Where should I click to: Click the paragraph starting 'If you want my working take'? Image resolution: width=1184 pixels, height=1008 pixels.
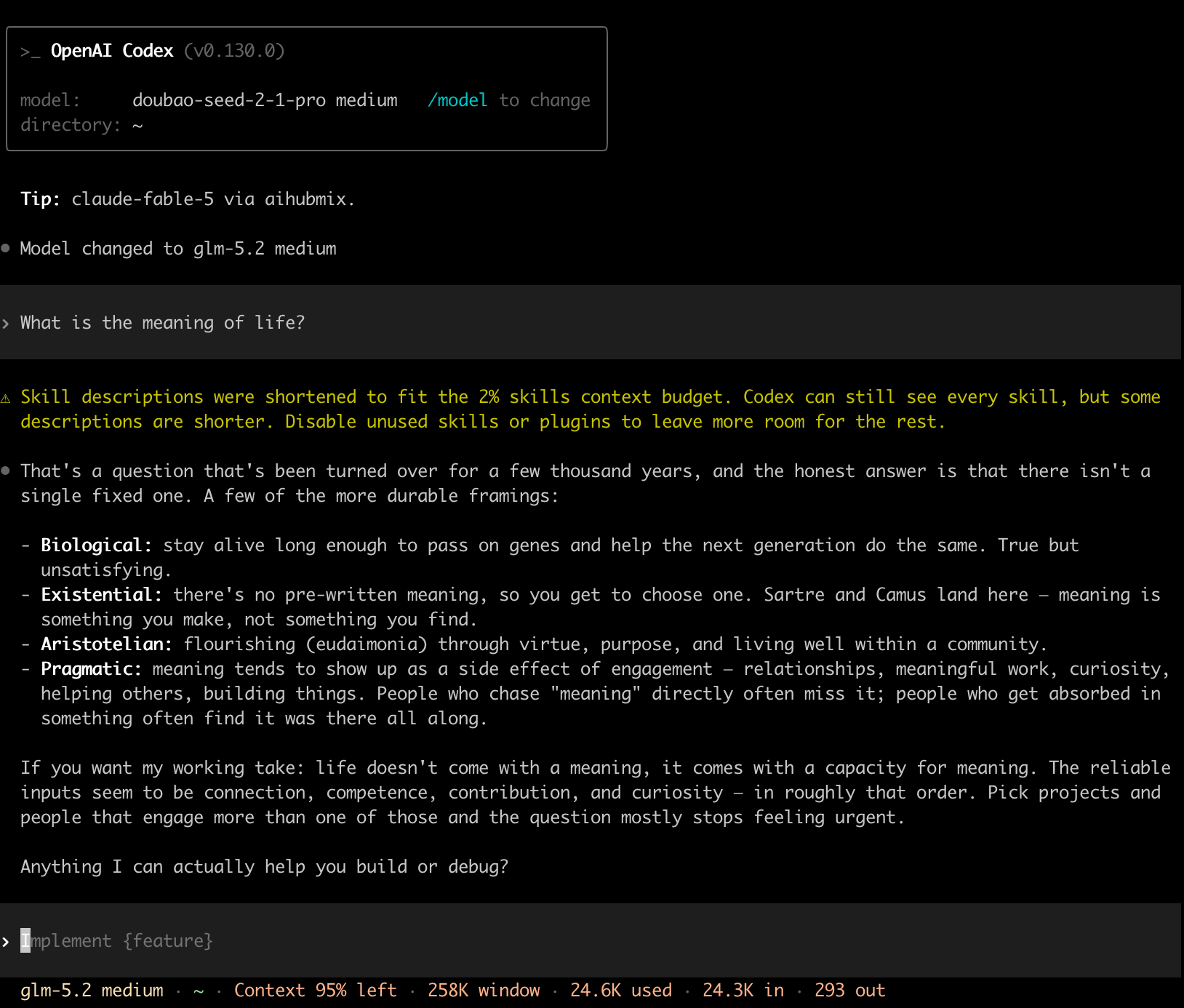596,793
